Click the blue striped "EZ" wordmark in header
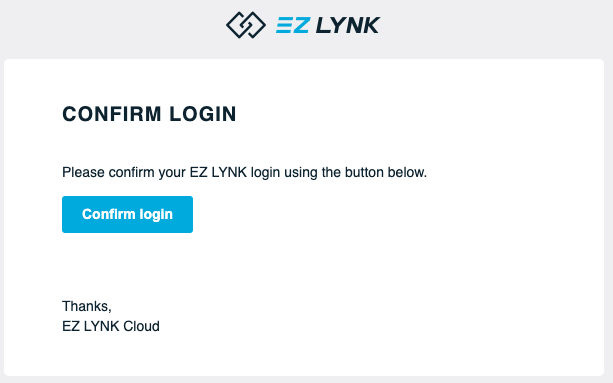 [293, 25]
